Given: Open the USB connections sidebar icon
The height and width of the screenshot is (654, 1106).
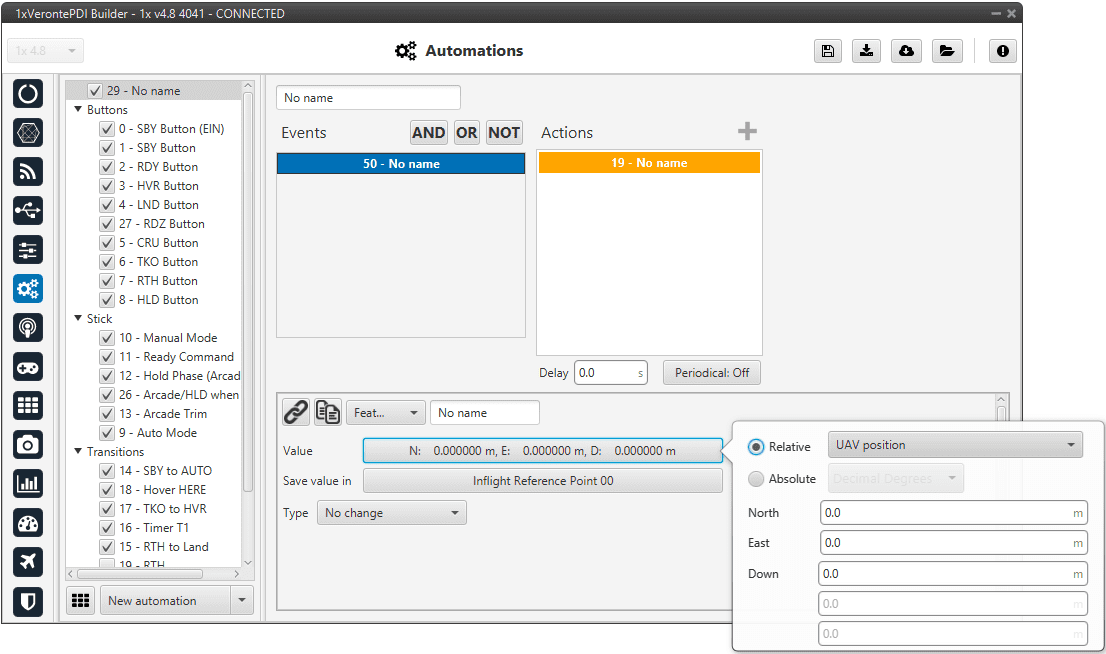Looking at the screenshot, I should tap(28, 211).
